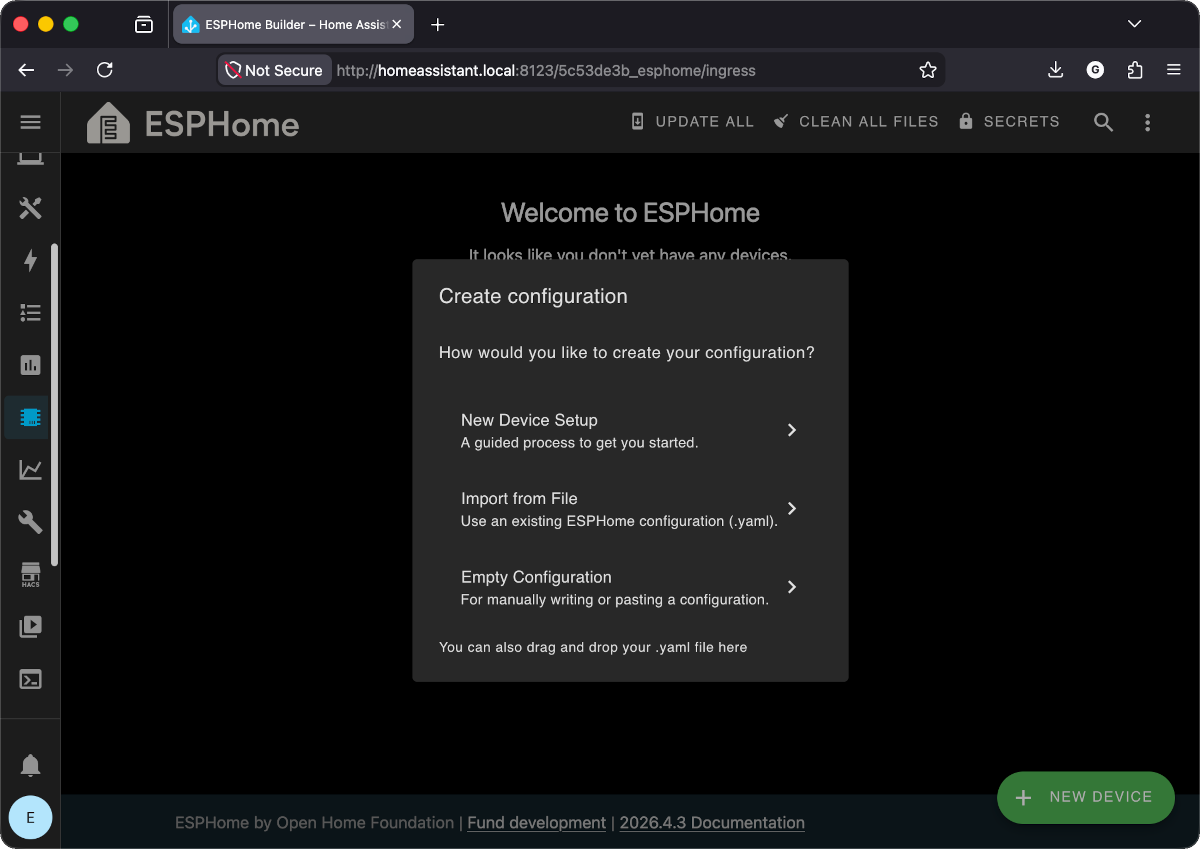Click the Welcome to ESPHome heading

tap(630, 213)
